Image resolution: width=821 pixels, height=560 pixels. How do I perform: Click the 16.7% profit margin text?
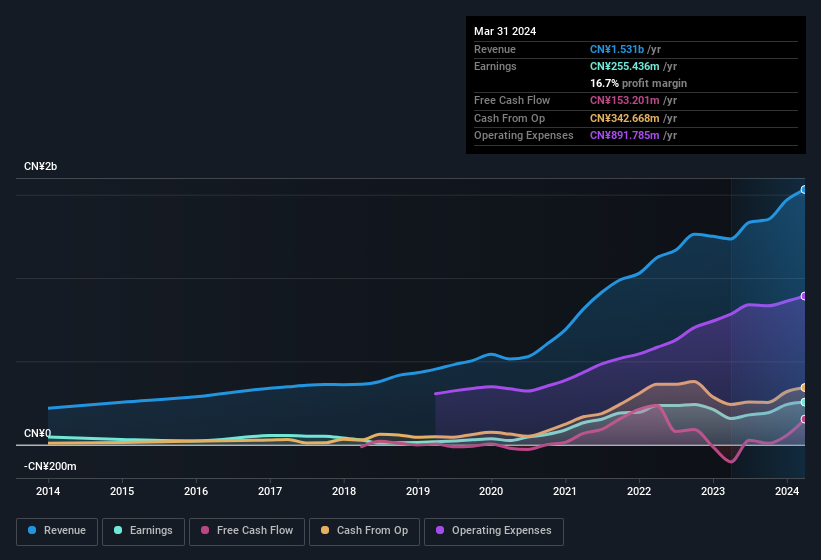[638, 83]
